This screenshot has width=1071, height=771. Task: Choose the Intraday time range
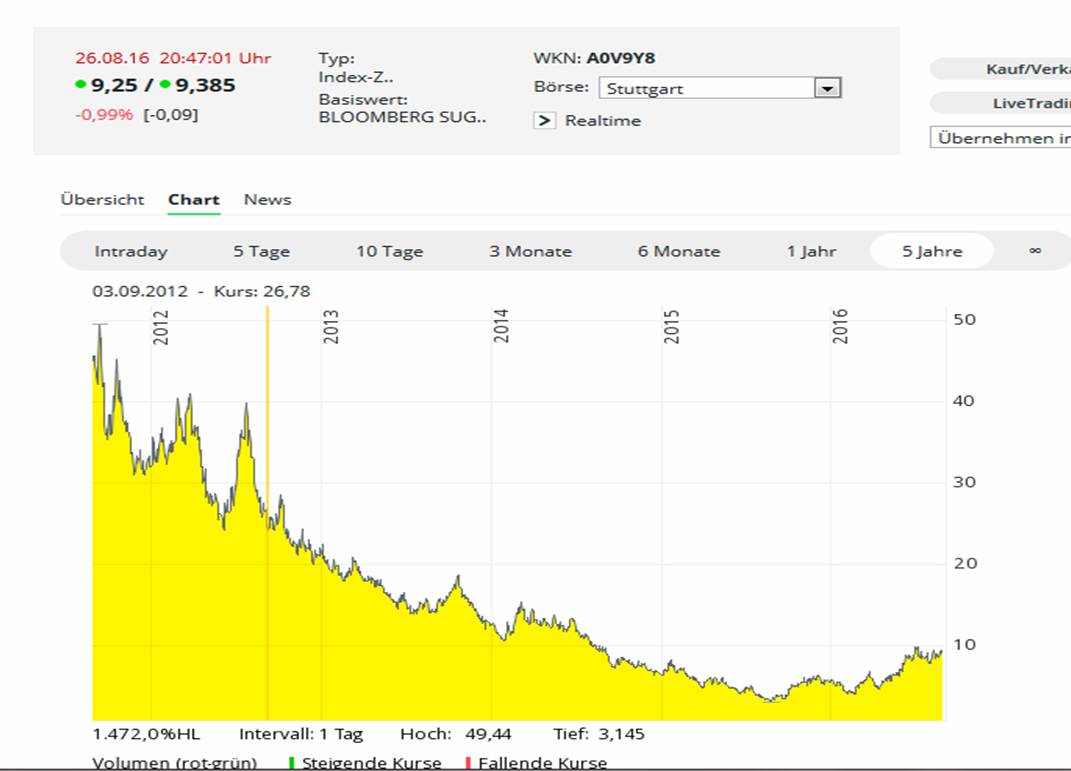point(131,251)
